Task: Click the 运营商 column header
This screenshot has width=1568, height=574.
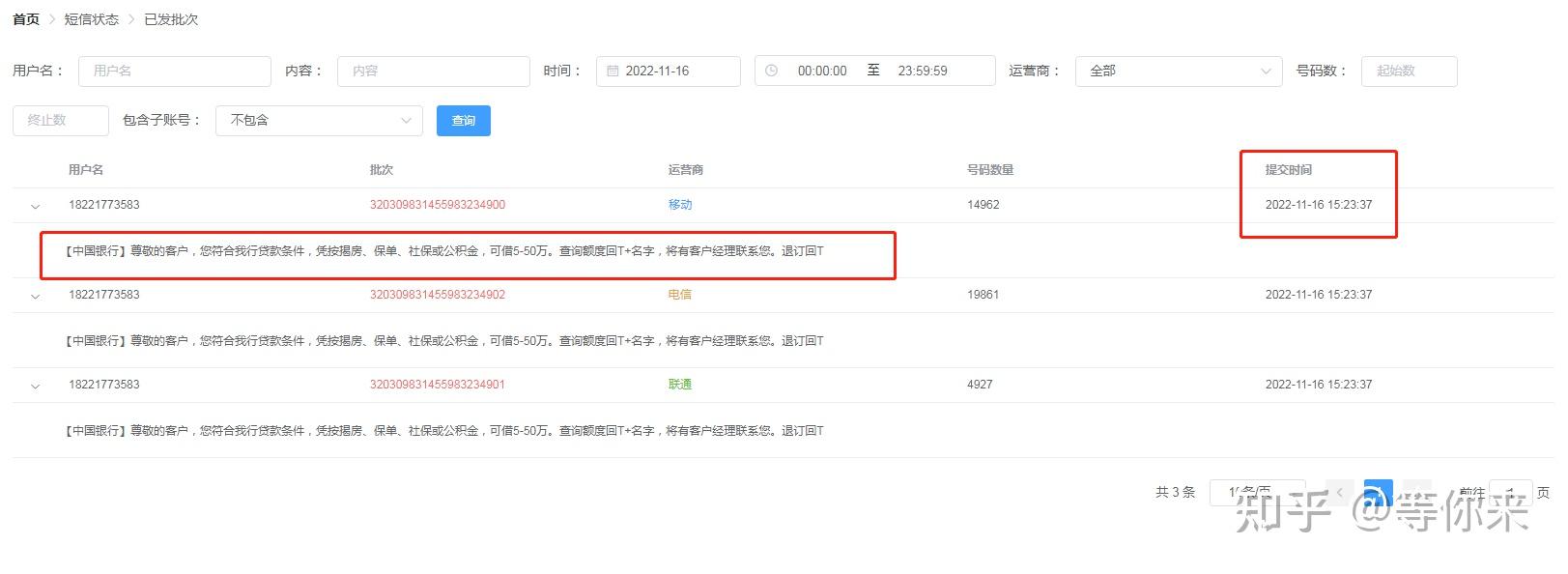Action: pyautogui.click(x=686, y=170)
